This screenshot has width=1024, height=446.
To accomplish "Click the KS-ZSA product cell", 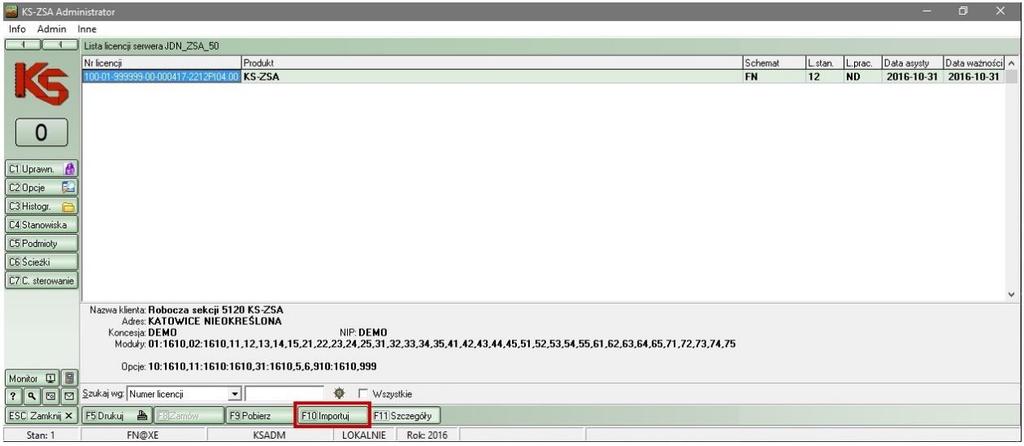I will coord(492,76).
